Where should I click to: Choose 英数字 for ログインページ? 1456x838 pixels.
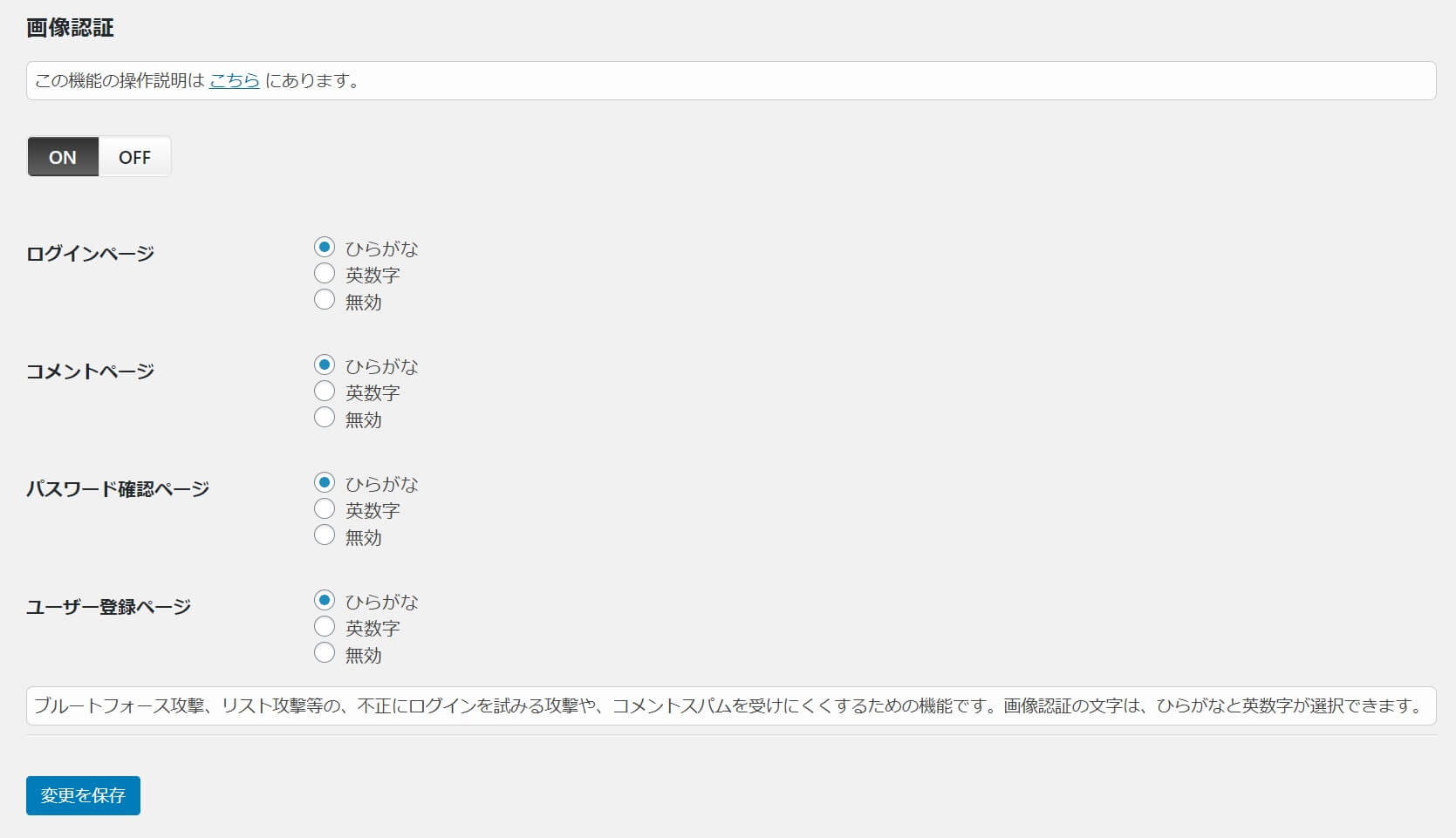[325, 274]
